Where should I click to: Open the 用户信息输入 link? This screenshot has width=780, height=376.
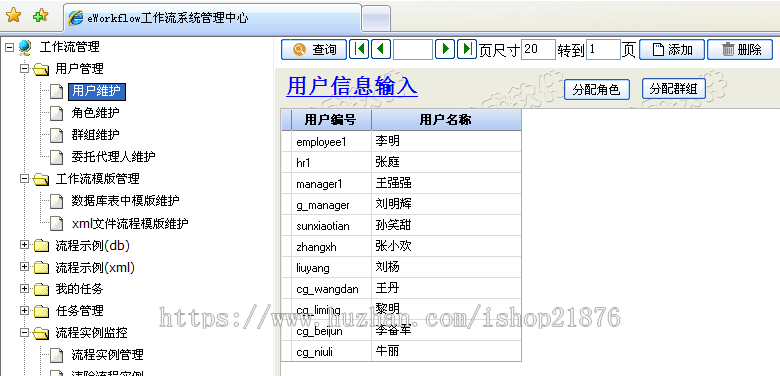point(352,86)
